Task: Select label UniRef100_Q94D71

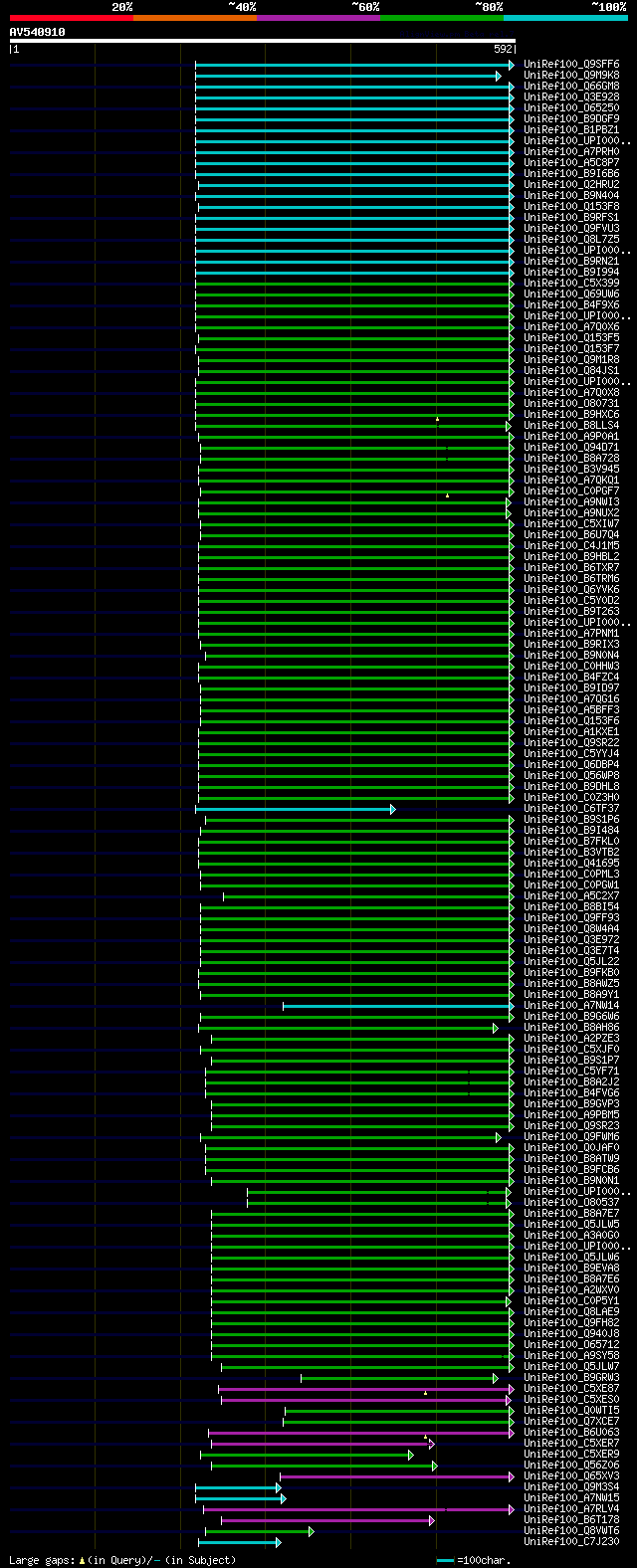Action: 570,448
